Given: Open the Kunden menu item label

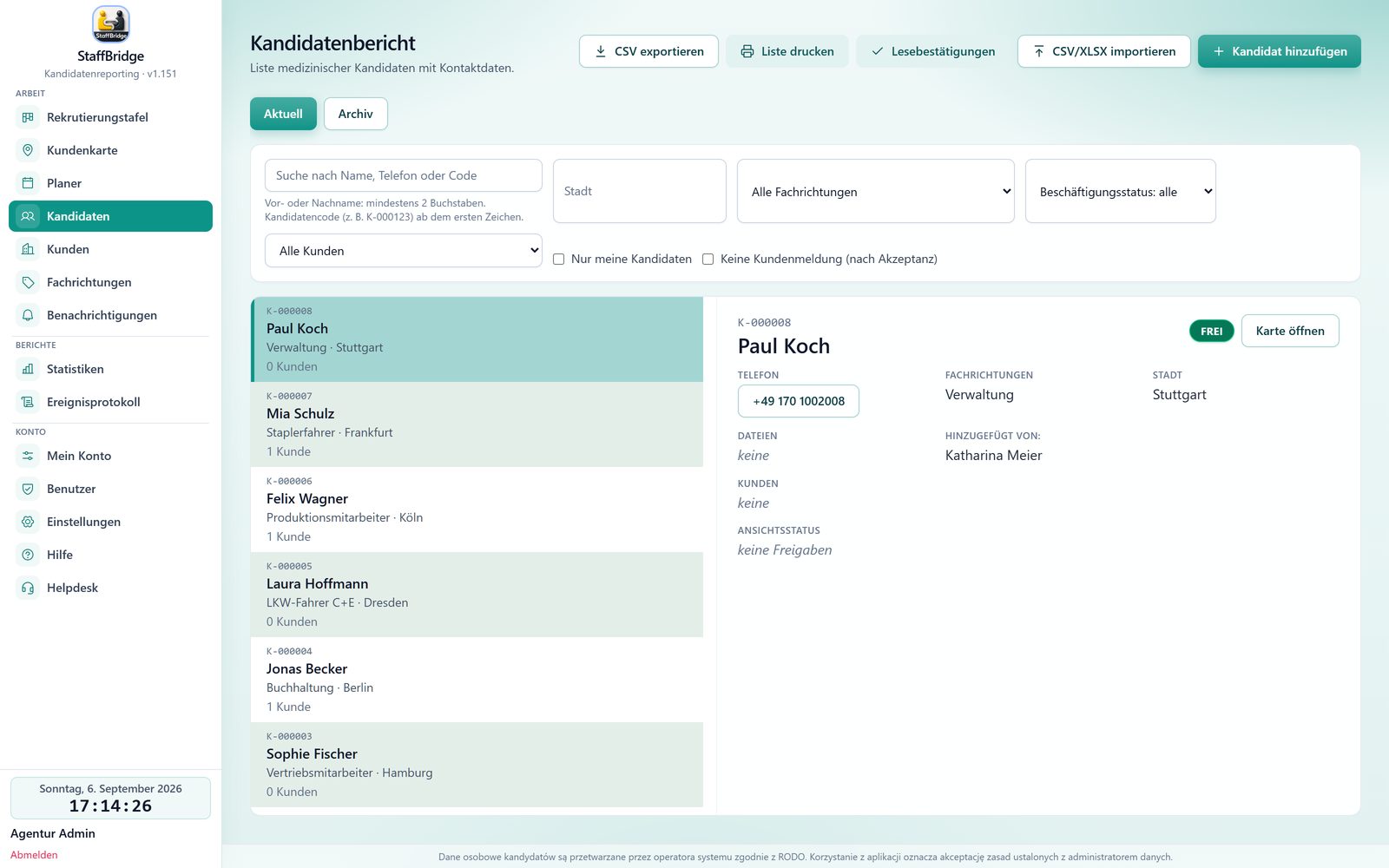Looking at the screenshot, I should click(68, 249).
